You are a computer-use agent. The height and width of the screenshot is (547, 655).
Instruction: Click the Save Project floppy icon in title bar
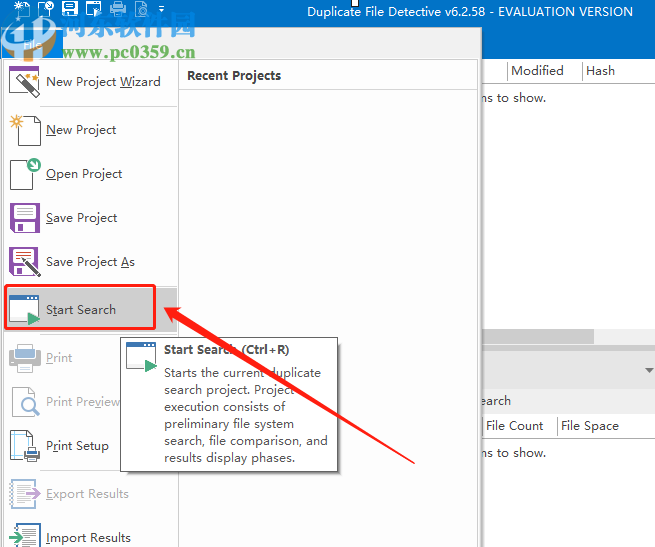(69, 8)
